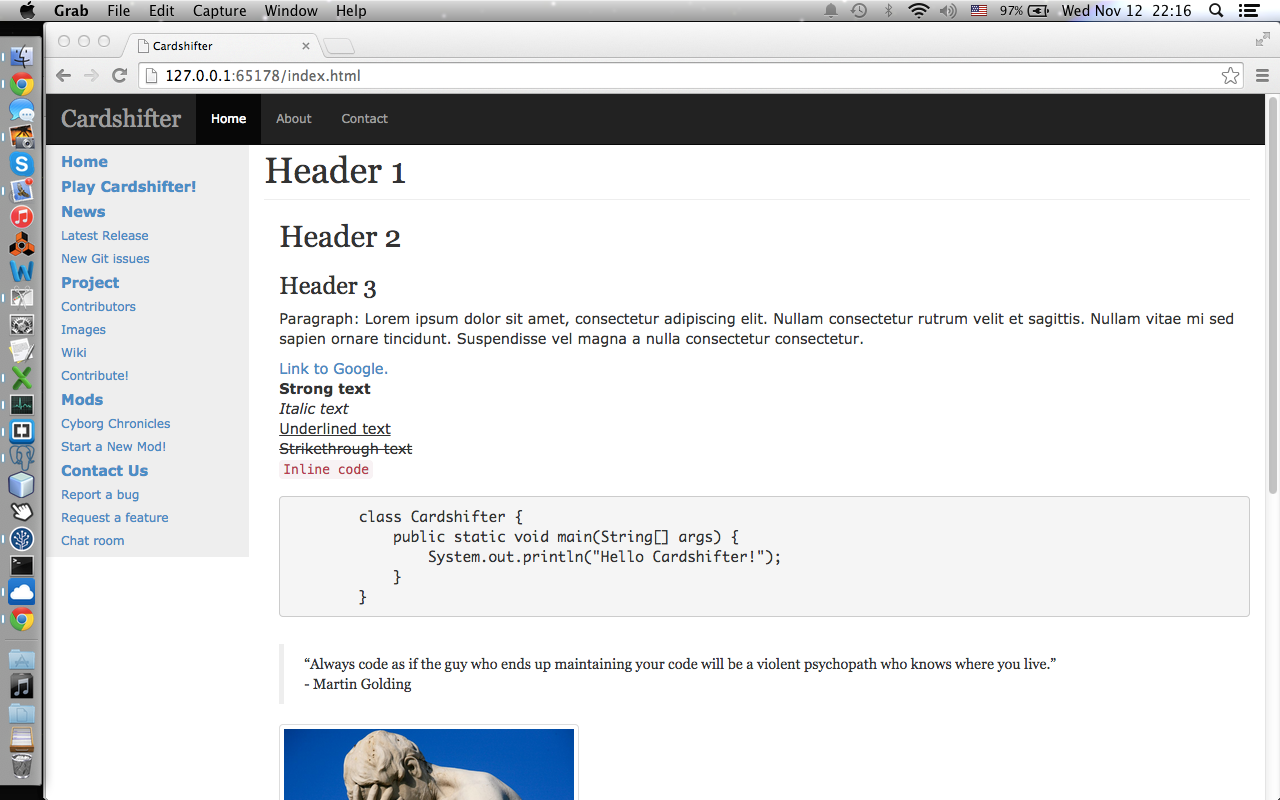The height and width of the screenshot is (800, 1280).
Task: Open the Capture menu
Action: pyautogui.click(x=219, y=11)
